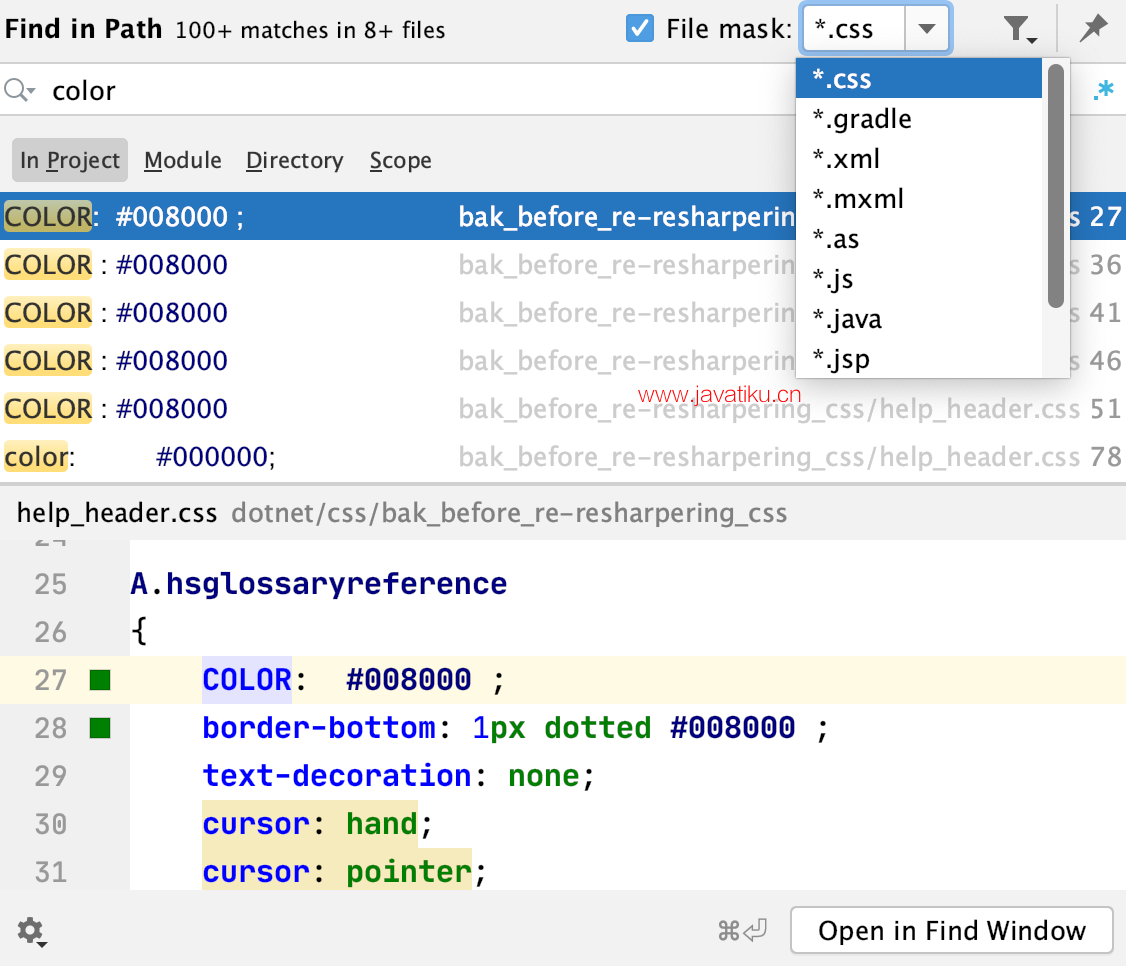Uncheck the File mask checkbox
1126x966 pixels.
pos(640,28)
